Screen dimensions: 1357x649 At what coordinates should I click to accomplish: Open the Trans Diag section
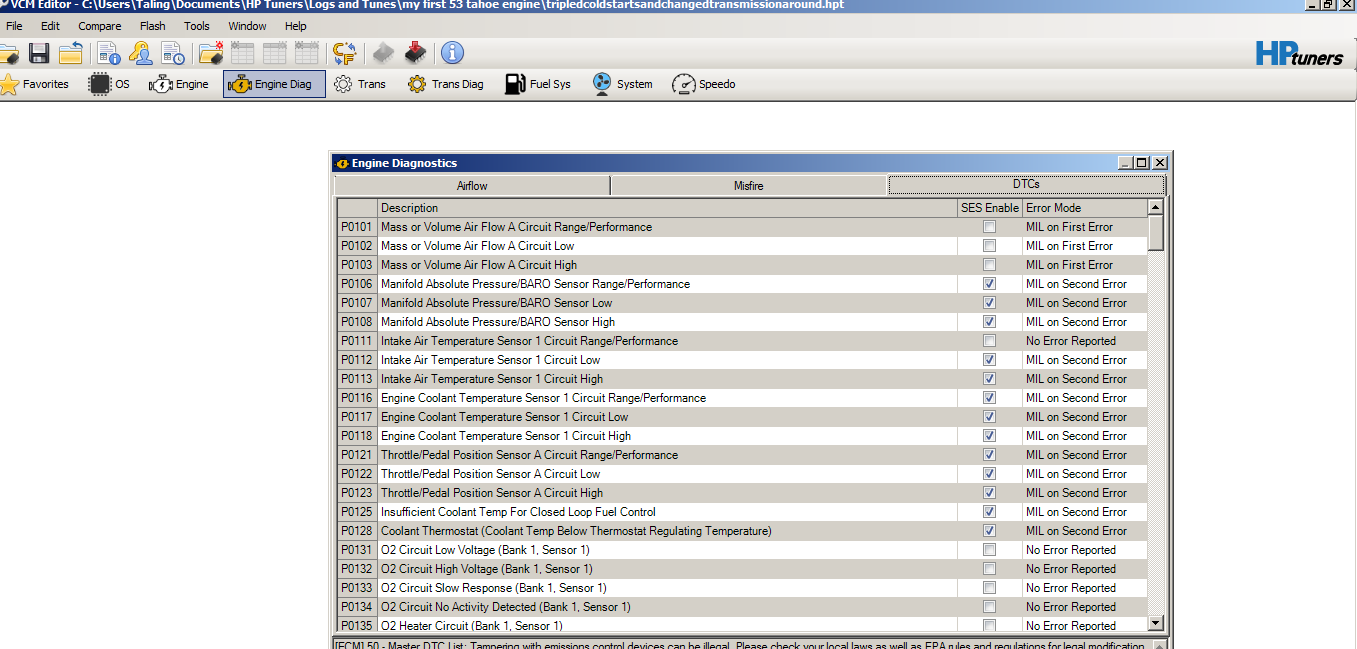coord(445,84)
